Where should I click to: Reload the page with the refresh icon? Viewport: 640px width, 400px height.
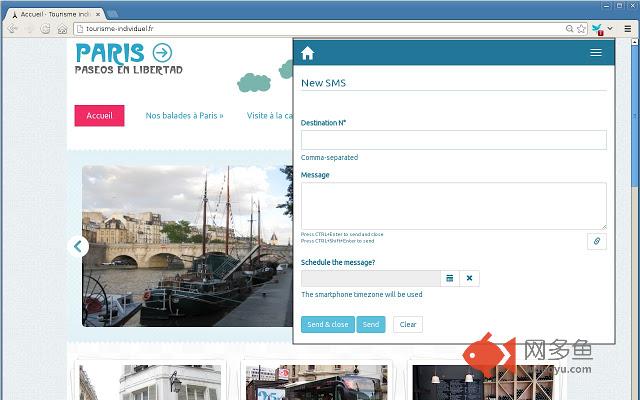click(45, 29)
